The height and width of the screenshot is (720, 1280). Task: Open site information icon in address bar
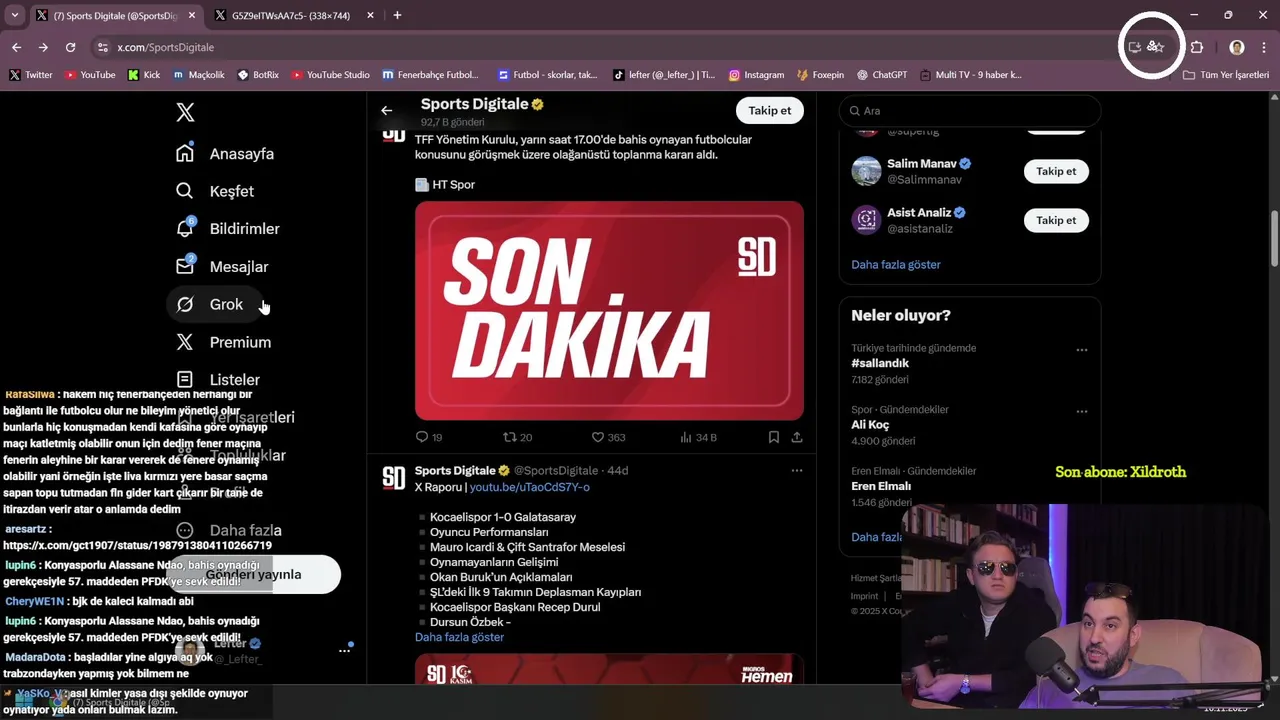pyautogui.click(x=102, y=47)
